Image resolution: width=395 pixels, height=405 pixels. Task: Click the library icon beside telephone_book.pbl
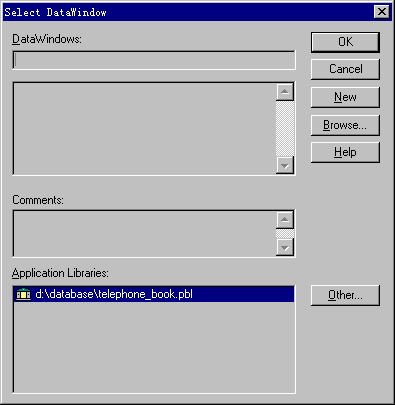pyautogui.click(x=23, y=294)
